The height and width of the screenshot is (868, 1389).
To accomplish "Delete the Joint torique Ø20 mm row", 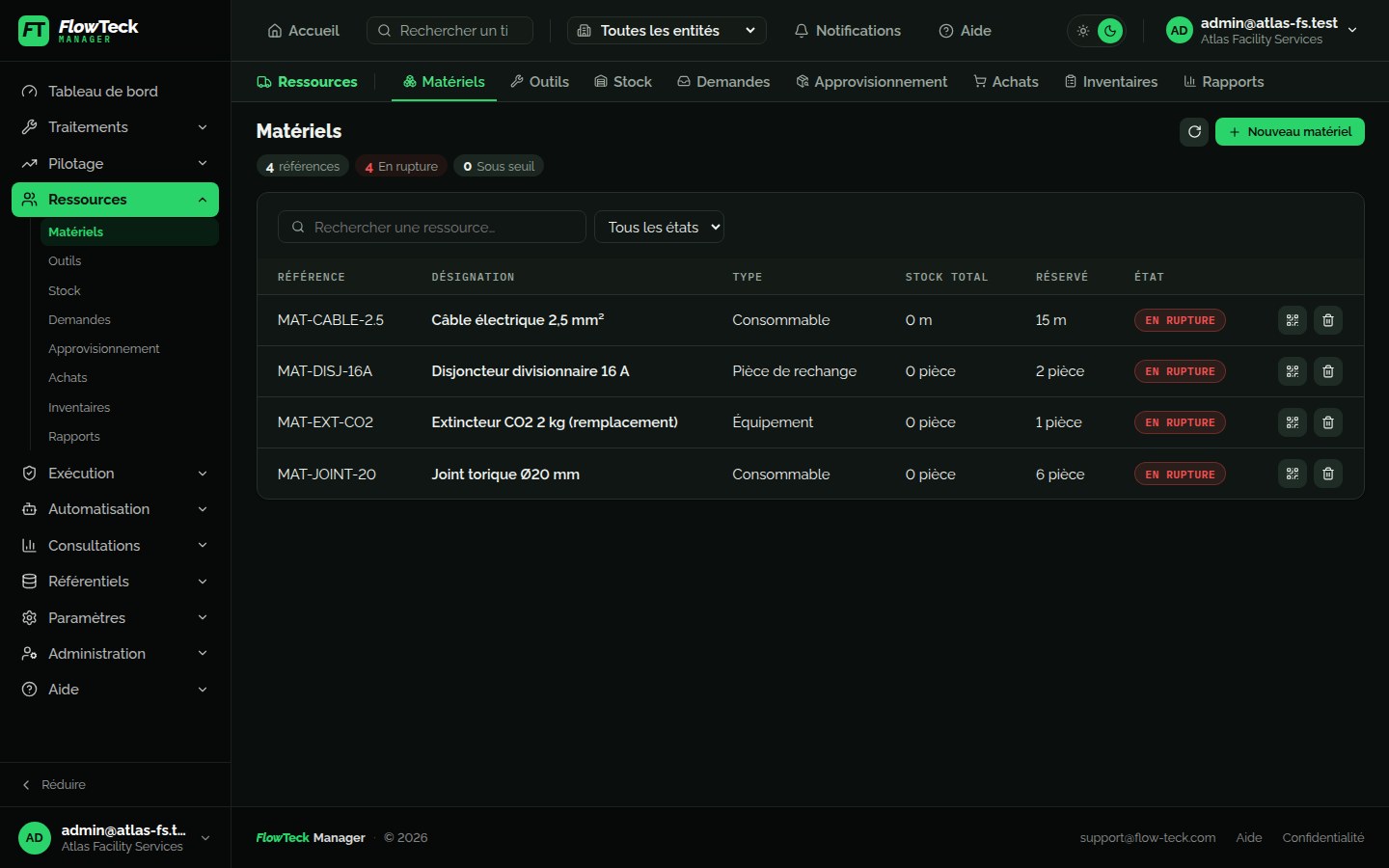I will point(1328,474).
